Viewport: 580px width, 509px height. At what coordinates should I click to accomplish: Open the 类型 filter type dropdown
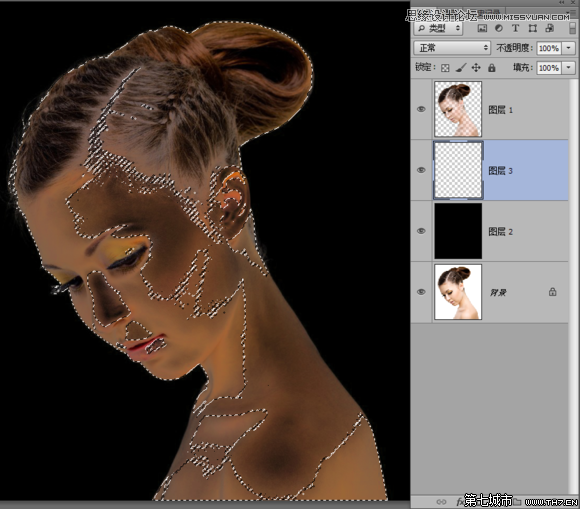coord(439,28)
